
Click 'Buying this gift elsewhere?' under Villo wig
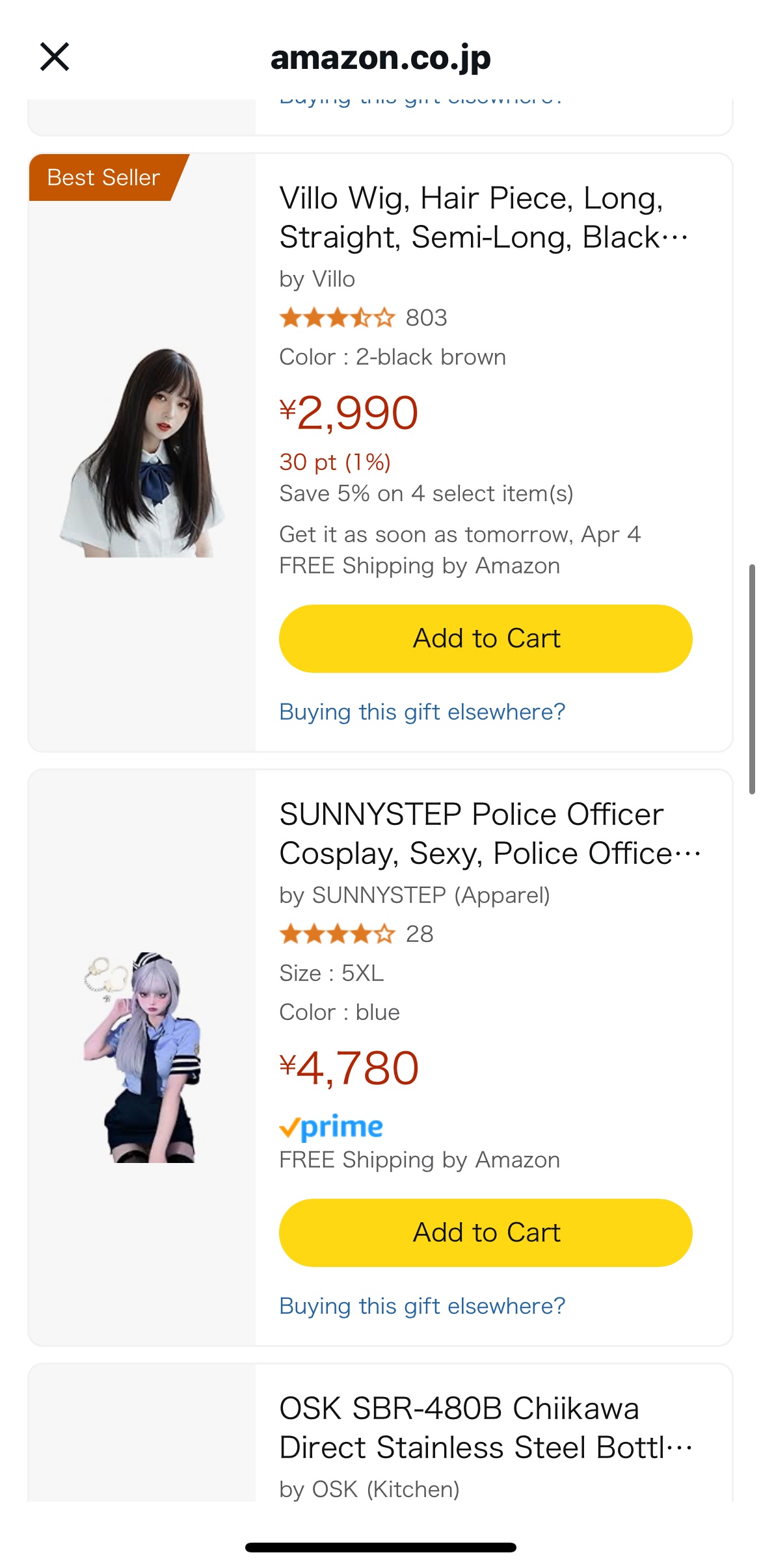(422, 712)
